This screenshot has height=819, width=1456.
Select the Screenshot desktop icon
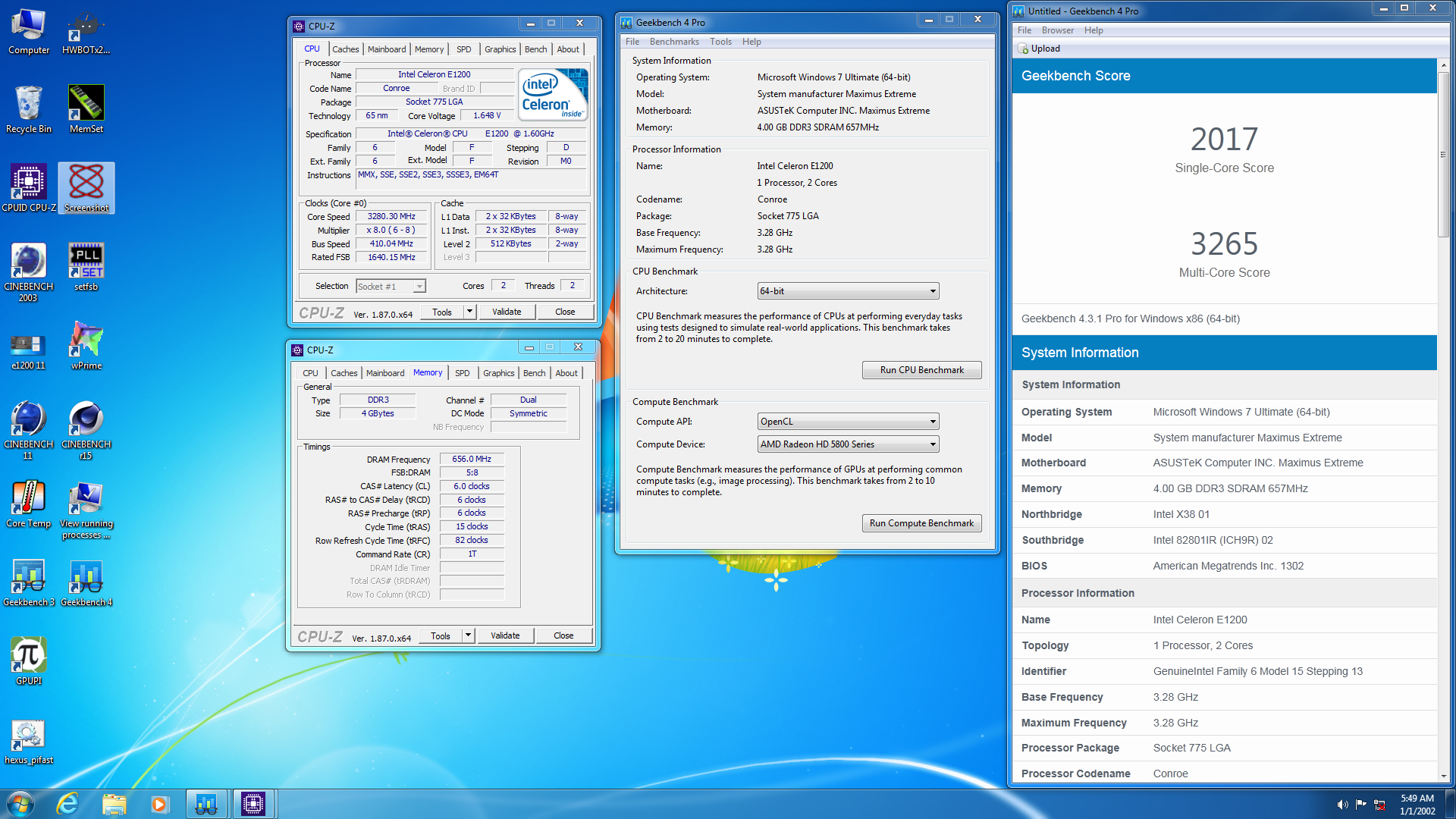coord(86,189)
